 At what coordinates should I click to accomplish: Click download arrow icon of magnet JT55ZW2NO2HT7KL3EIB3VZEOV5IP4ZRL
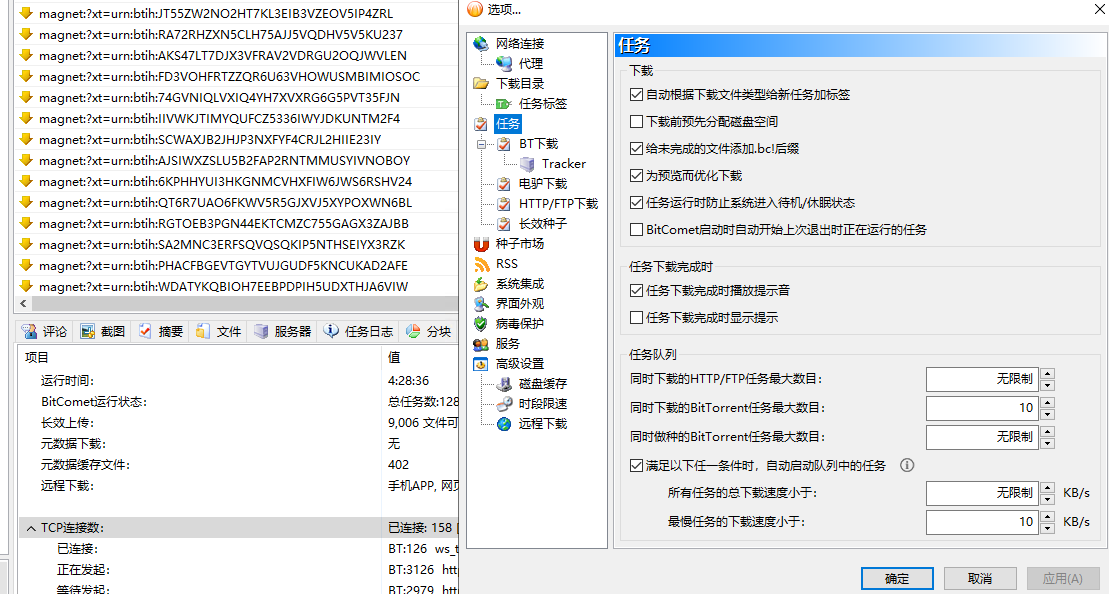click(x=27, y=13)
